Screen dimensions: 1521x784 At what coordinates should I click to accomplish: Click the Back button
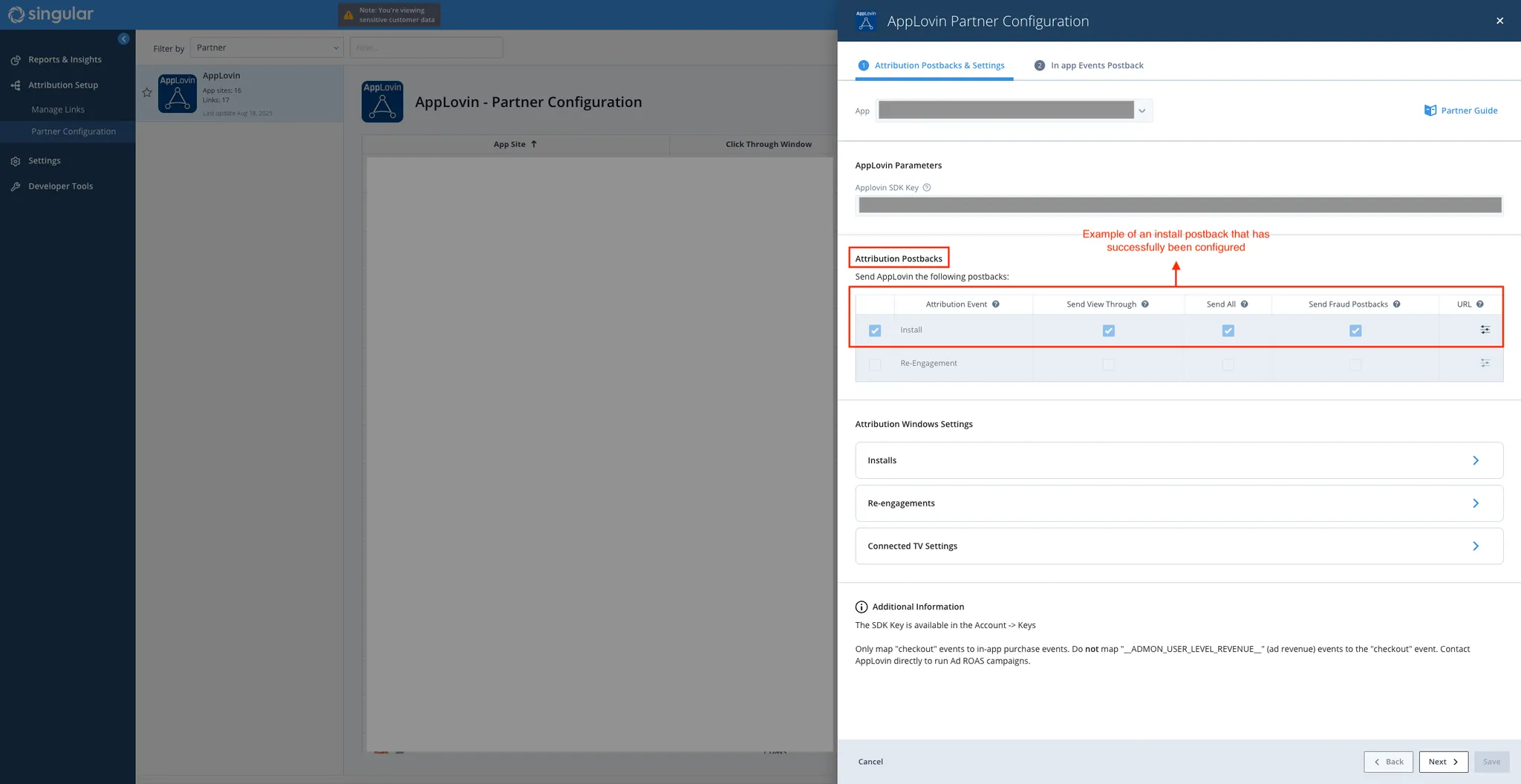click(x=1388, y=762)
